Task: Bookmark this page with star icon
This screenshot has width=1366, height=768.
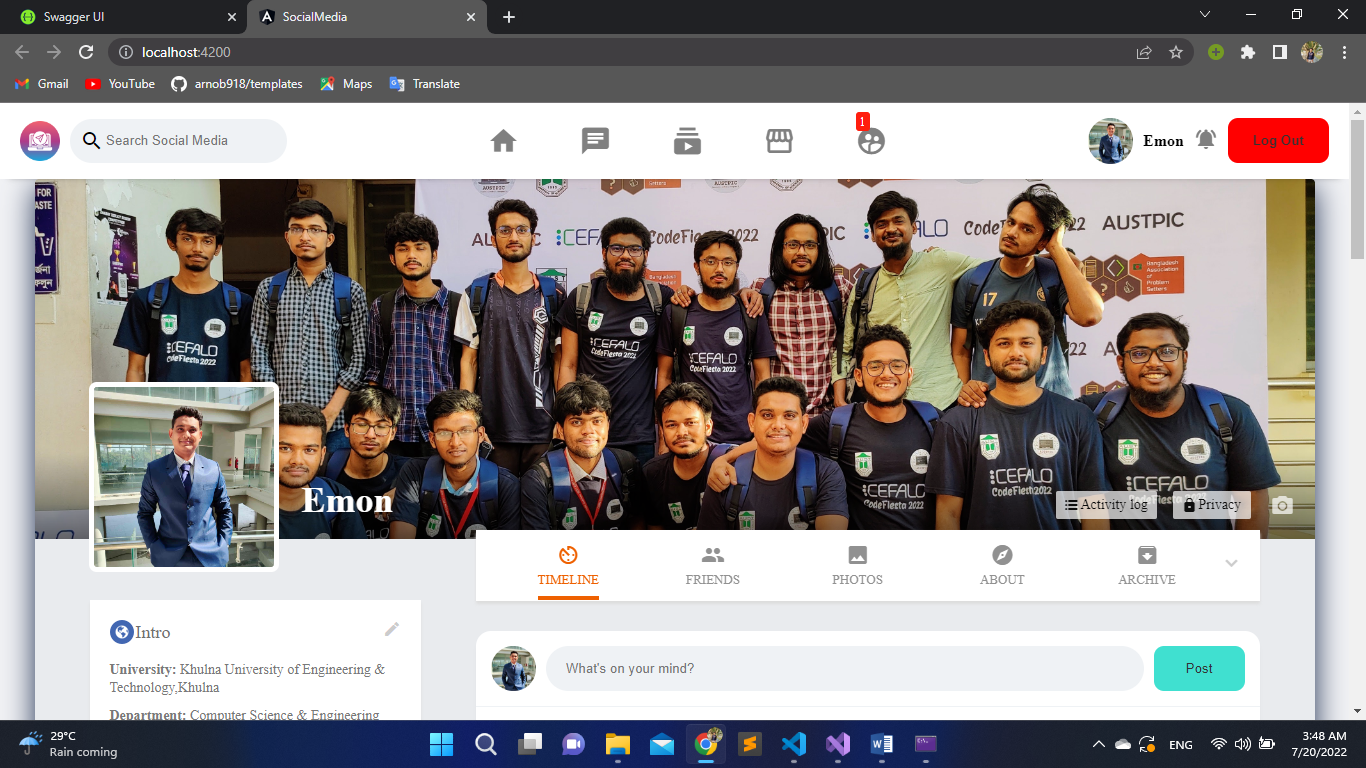Action: (1176, 52)
